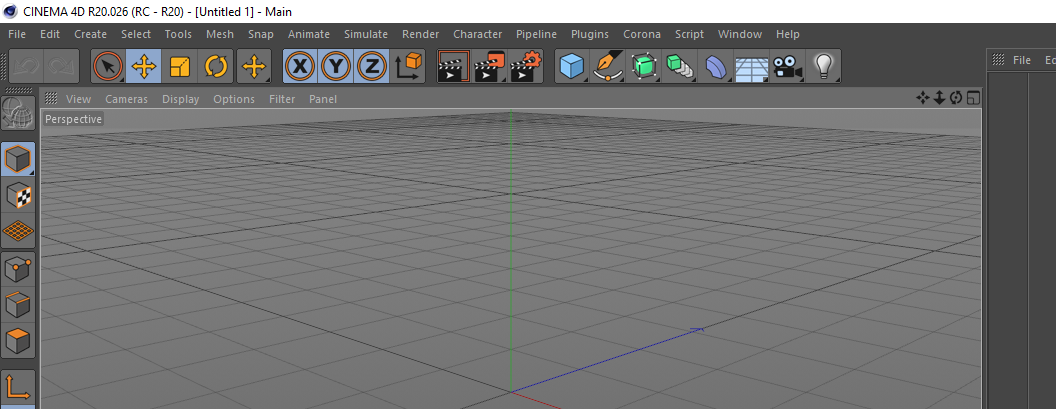Add a Cube primitive object
The height and width of the screenshot is (409, 1056).
coord(572,66)
